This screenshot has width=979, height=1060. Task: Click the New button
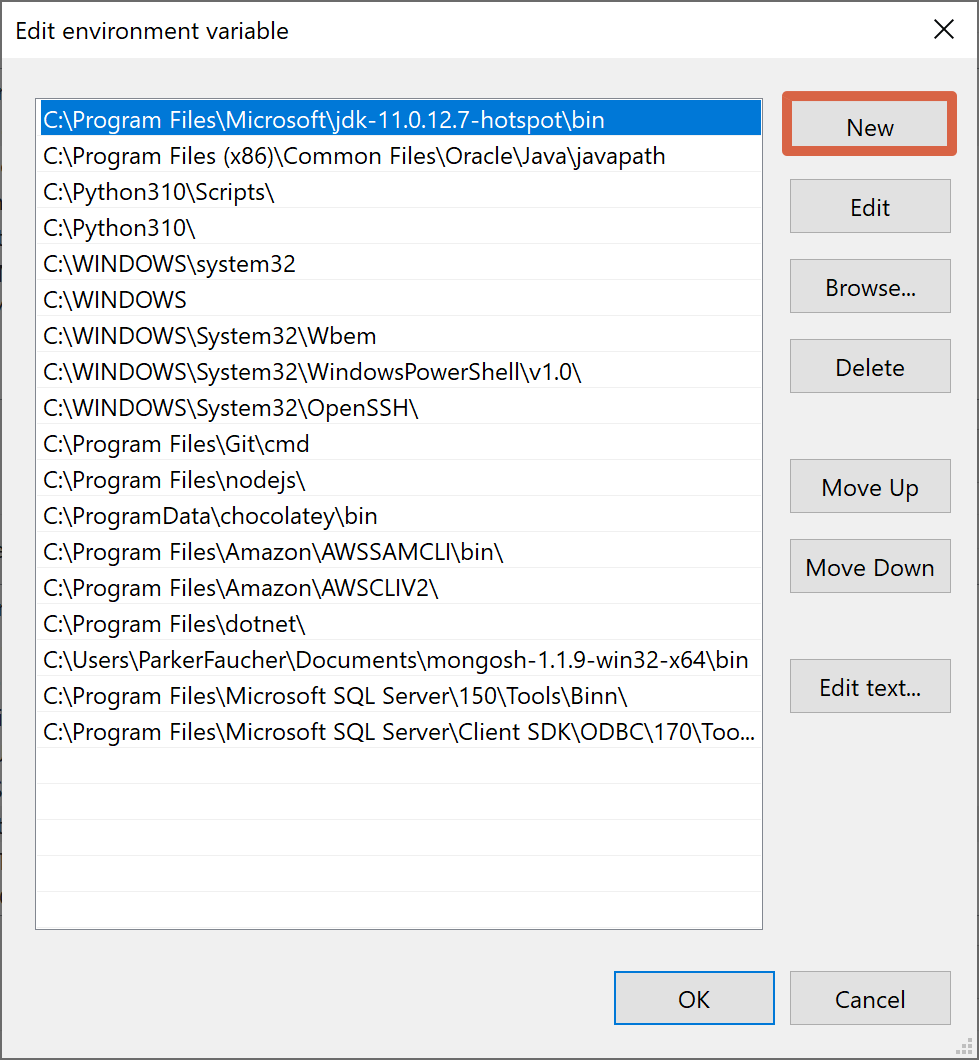869,127
